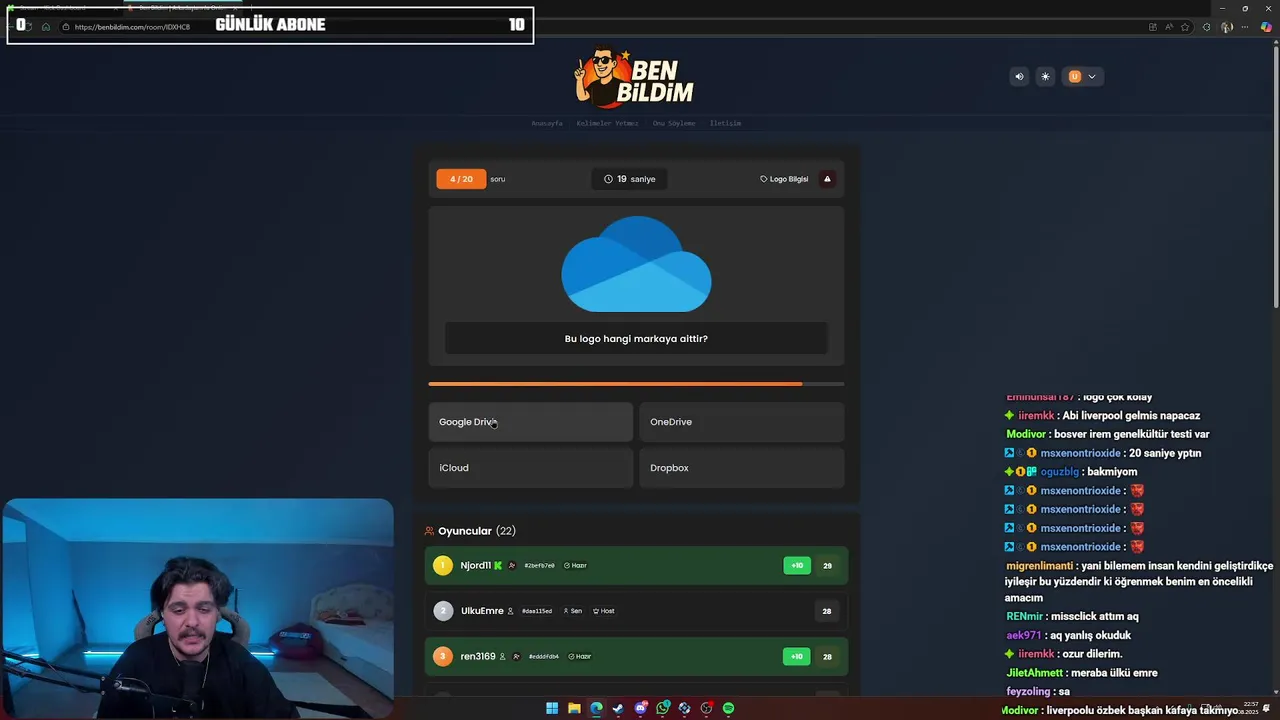Select the Google Drive answer
The height and width of the screenshot is (720, 1280).
(530, 422)
